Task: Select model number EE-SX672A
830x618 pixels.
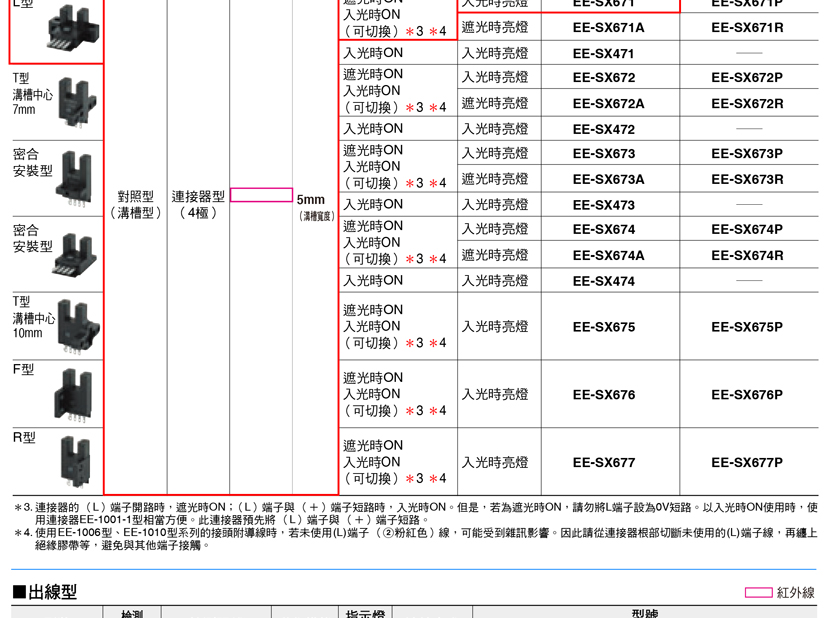Action: (608, 104)
